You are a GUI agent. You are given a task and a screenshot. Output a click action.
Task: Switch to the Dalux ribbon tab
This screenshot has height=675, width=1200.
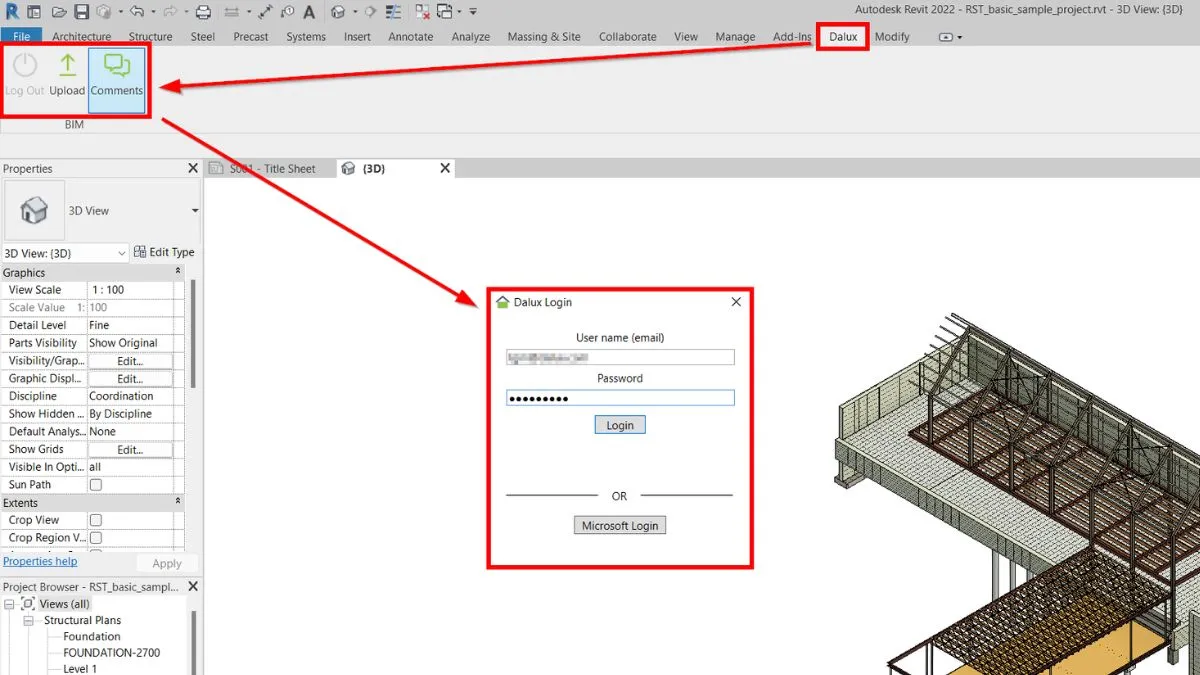tap(843, 37)
